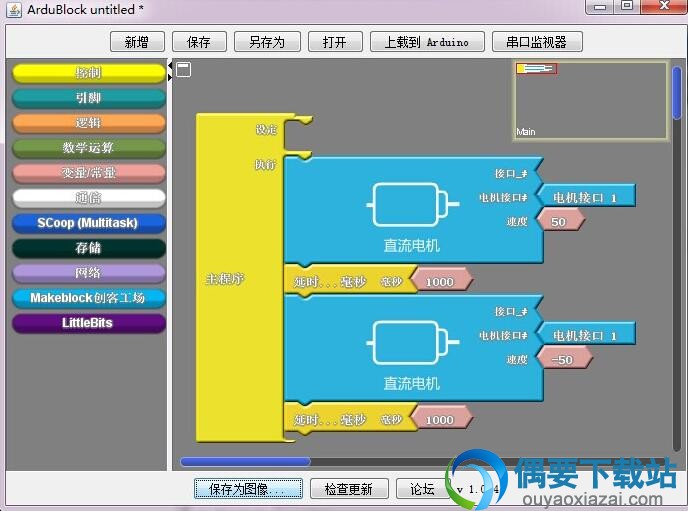Edit first delay value 1000
This screenshot has width=688, height=511.
click(x=440, y=281)
